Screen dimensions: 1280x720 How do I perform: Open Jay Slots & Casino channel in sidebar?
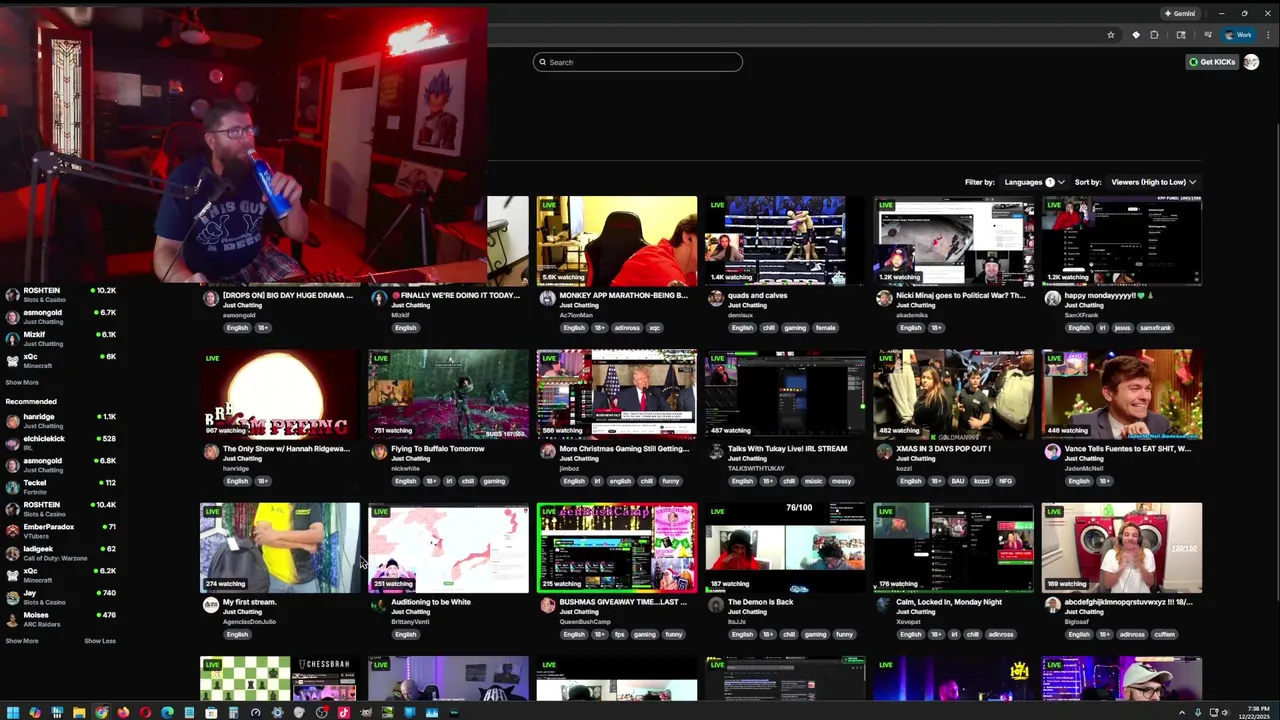coord(60,596)
